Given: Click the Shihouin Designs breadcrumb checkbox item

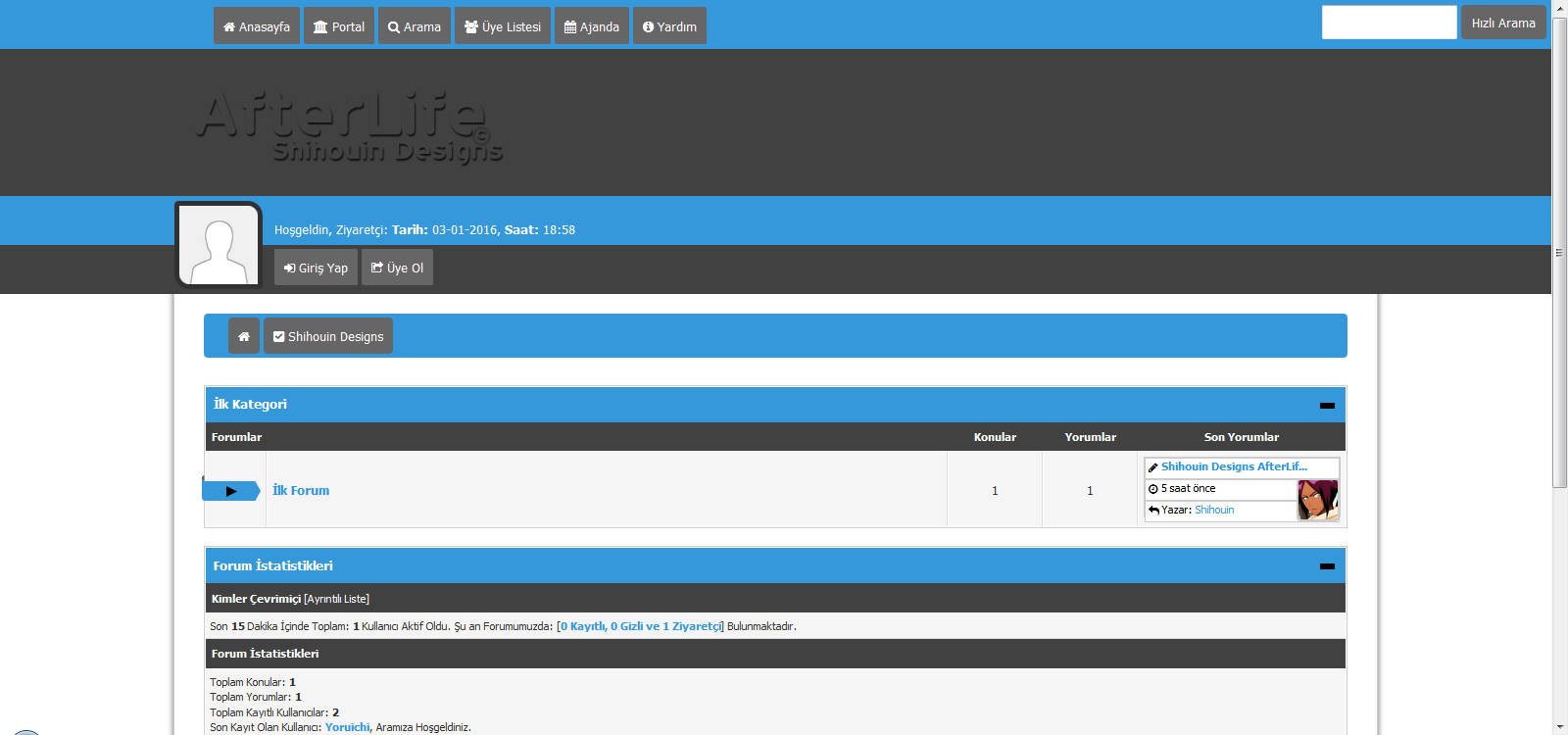Looking at the screenshot, I should coord(328,336).
